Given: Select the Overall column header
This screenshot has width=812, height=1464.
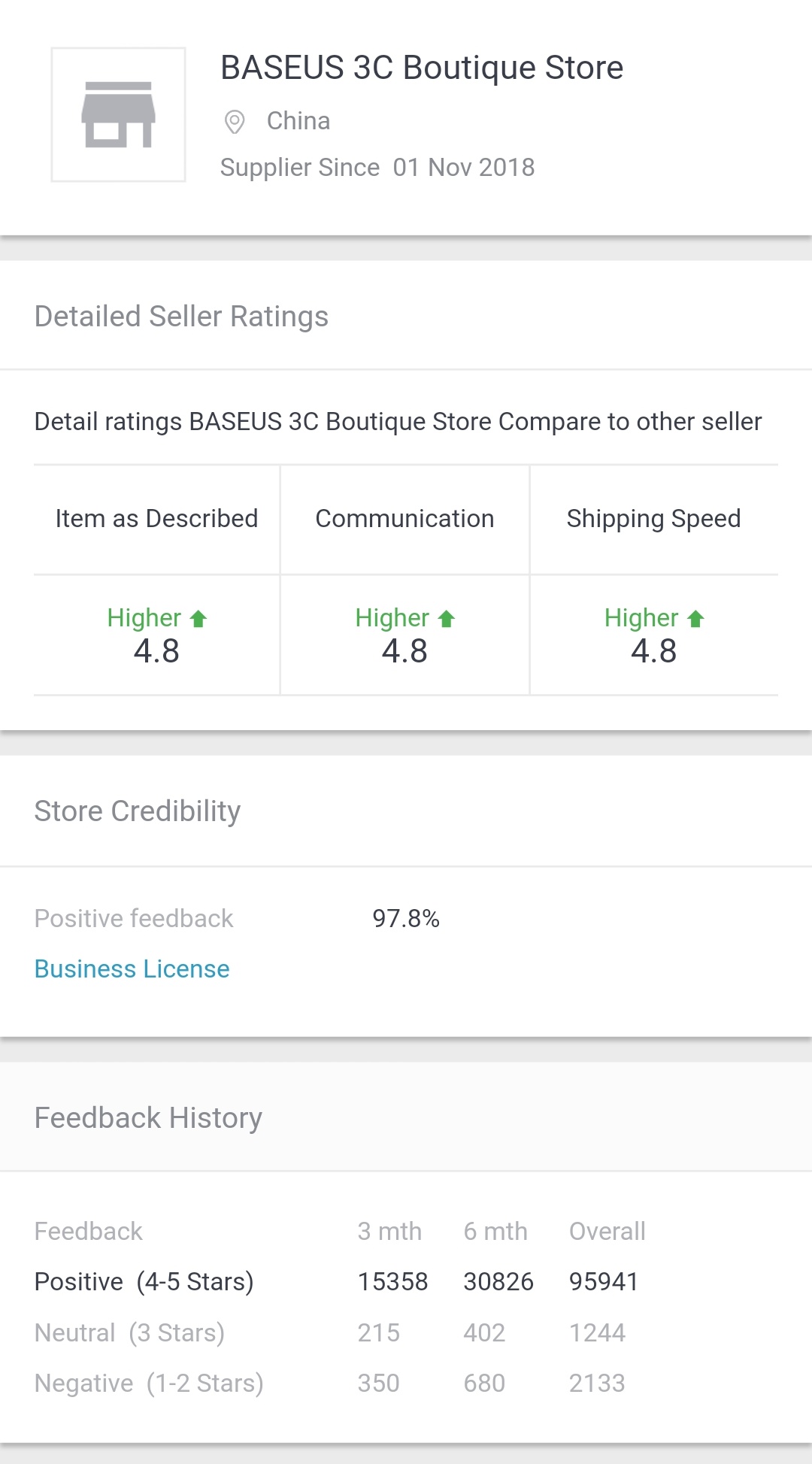Looking at the screenshot, I should click(x=607, y=1231).
